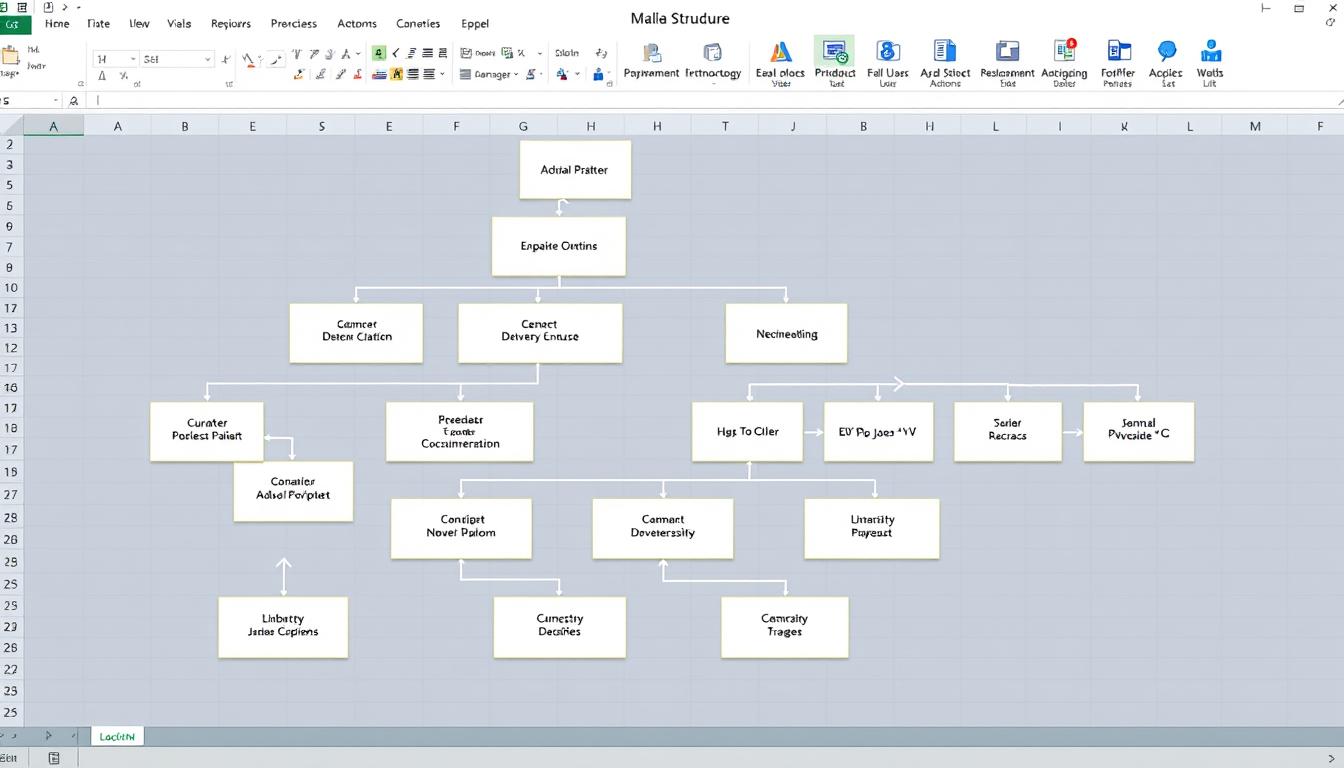
Task: Click the clipboard paste icon in the ribbon
Action: 10,55
